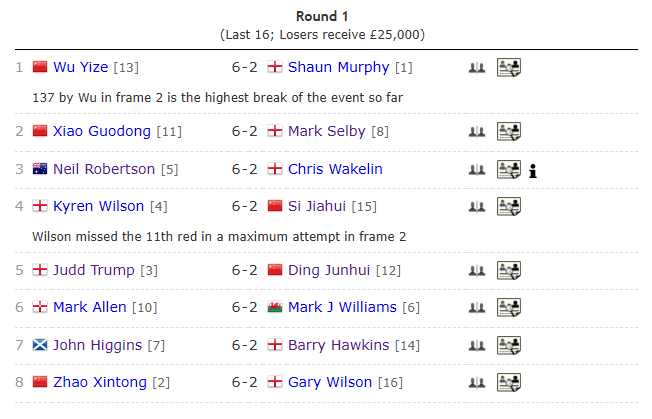
Task: Show head-to-head for Mark Allen match
Action: coord(477,308)
